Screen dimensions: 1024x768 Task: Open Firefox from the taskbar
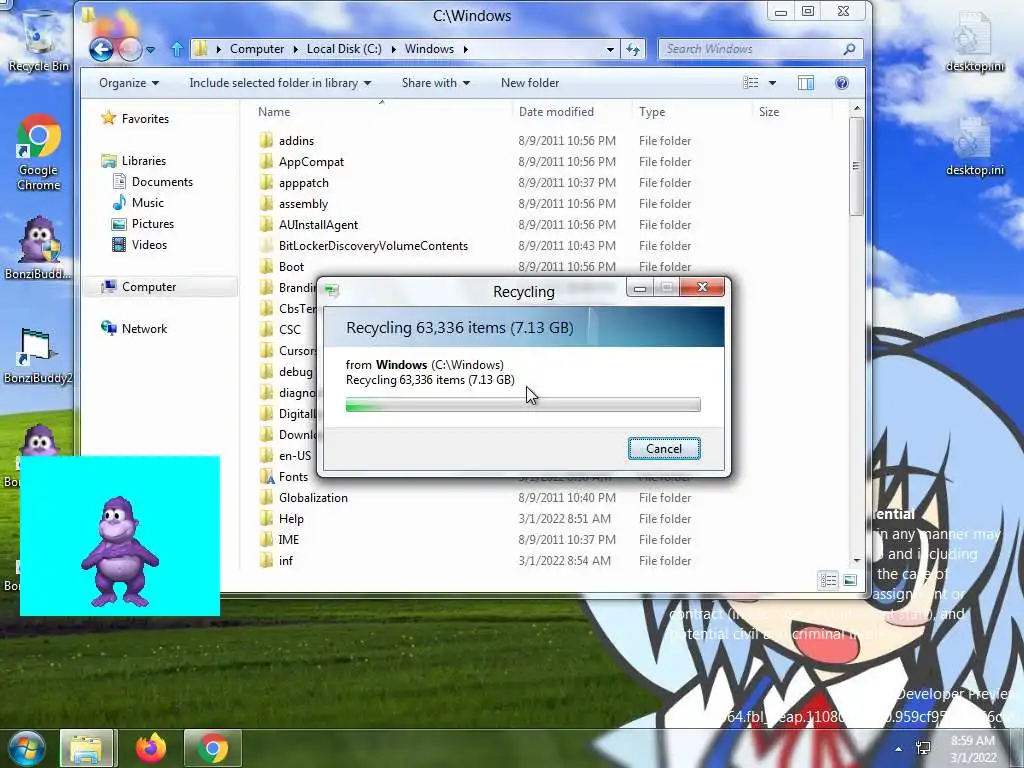(x=151, y=748)
